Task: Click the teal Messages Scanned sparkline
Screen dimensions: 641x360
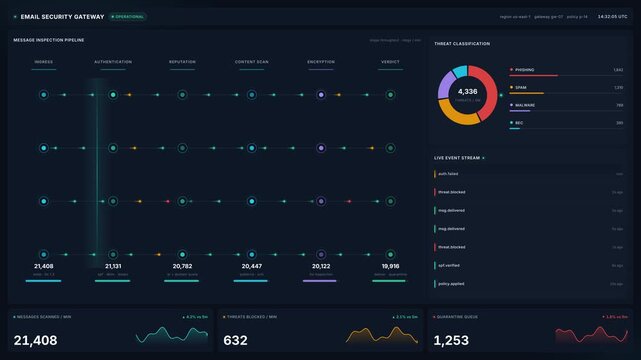Action: (x=172, y=335)
